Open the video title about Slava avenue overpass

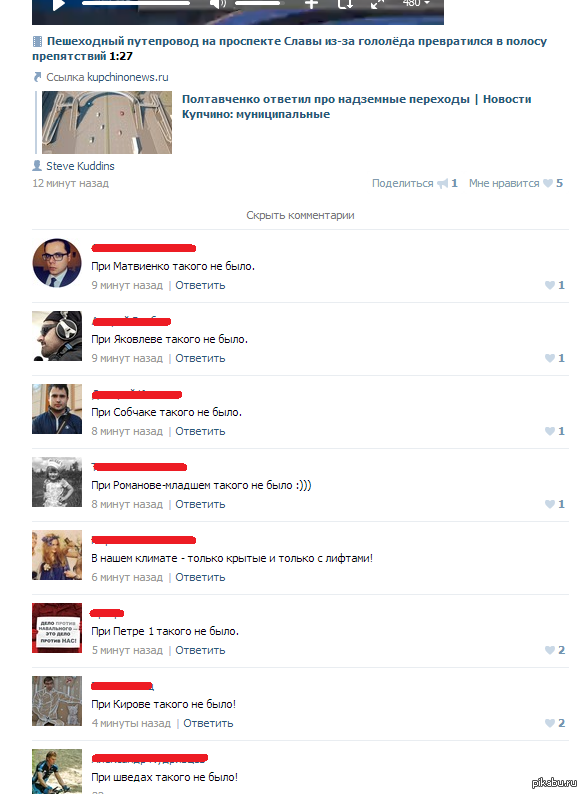pos(289,49)
